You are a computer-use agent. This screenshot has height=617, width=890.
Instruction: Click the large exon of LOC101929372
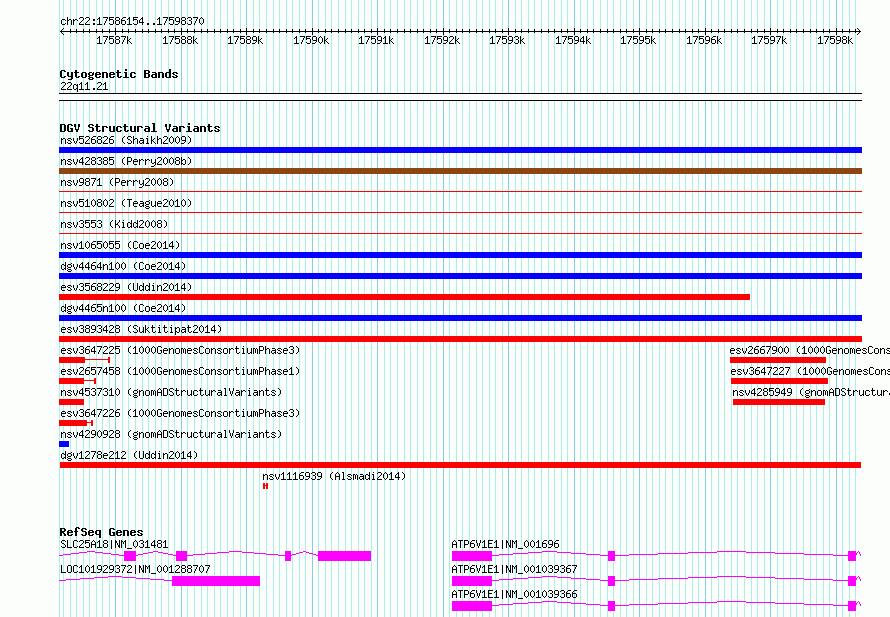pos(216,581)
